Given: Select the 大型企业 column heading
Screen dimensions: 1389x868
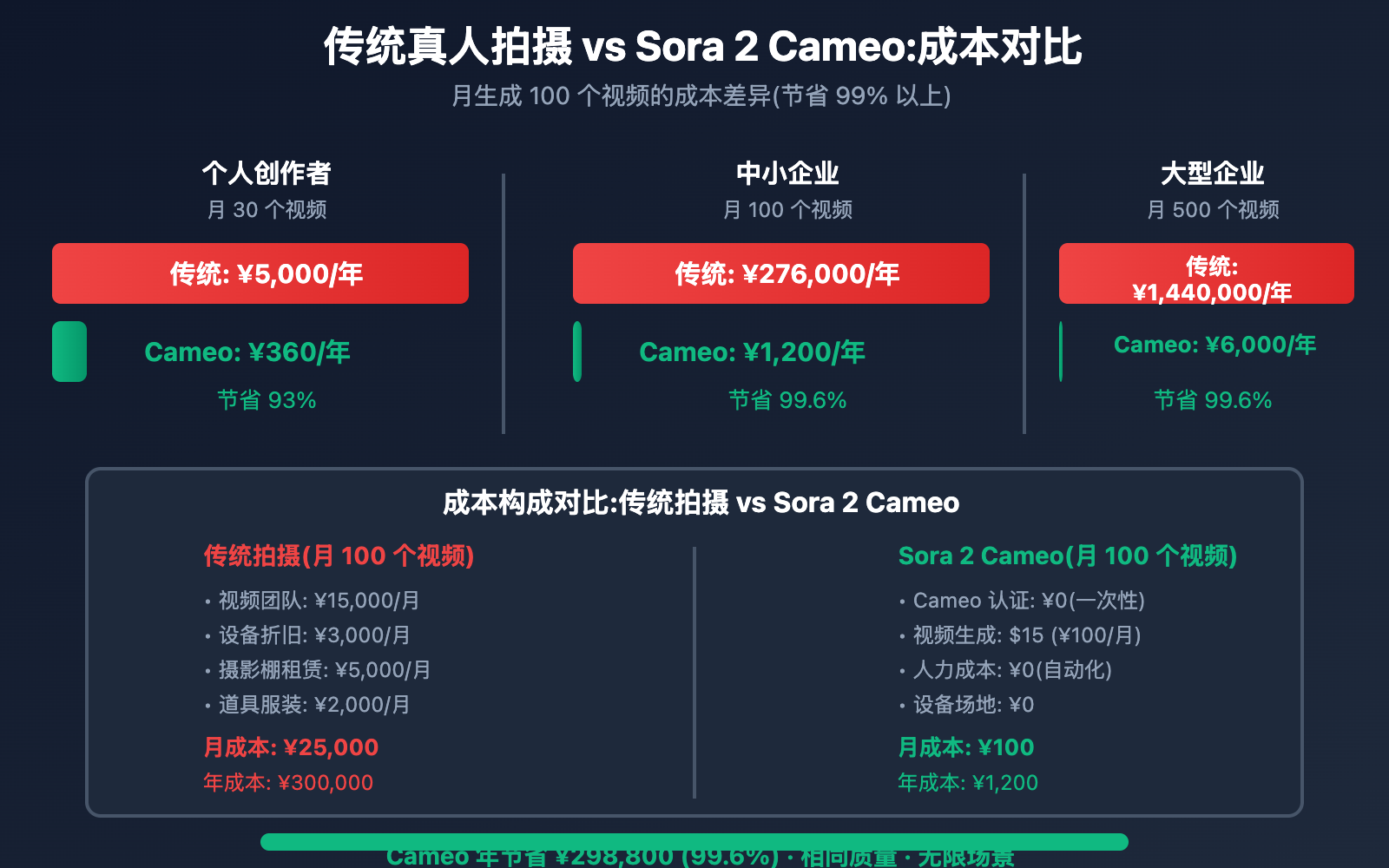Looking at the screenshot, I should click(1213, 174).
